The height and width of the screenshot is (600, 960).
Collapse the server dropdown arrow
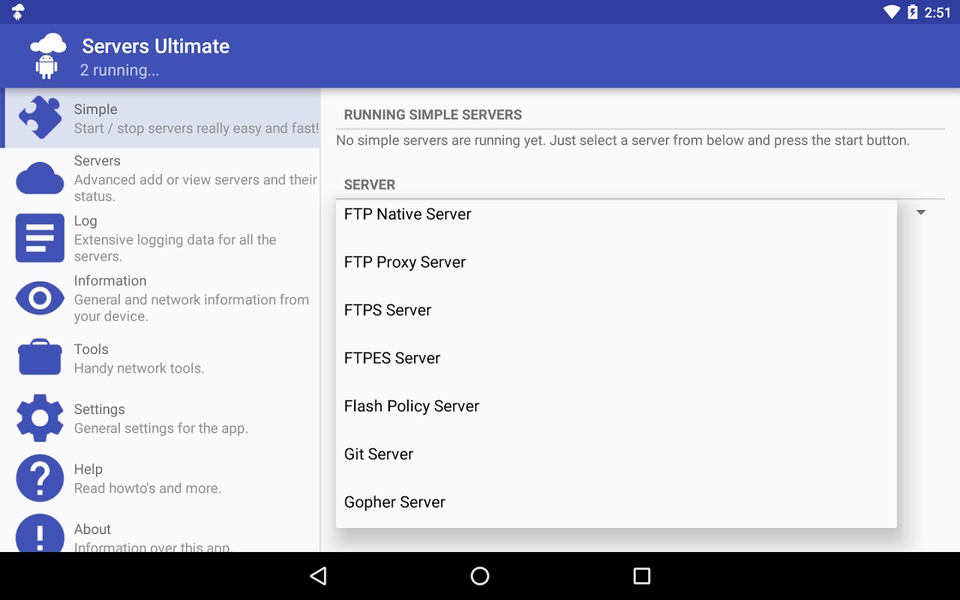click(921, 212)
